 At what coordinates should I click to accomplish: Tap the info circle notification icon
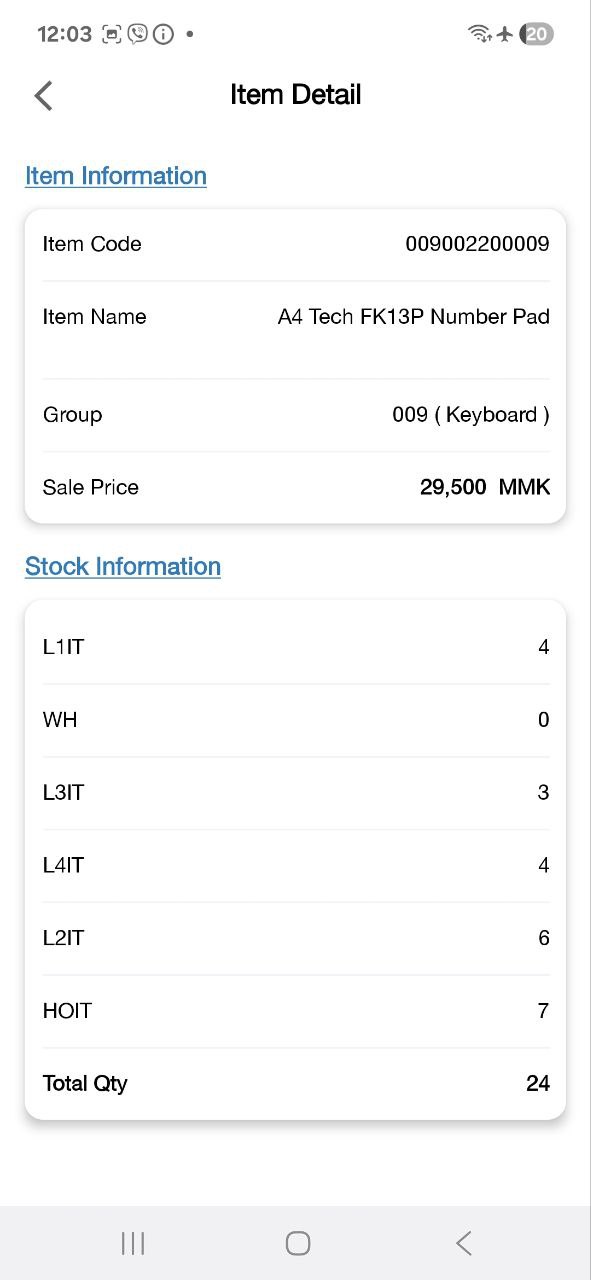coord(163,34)
